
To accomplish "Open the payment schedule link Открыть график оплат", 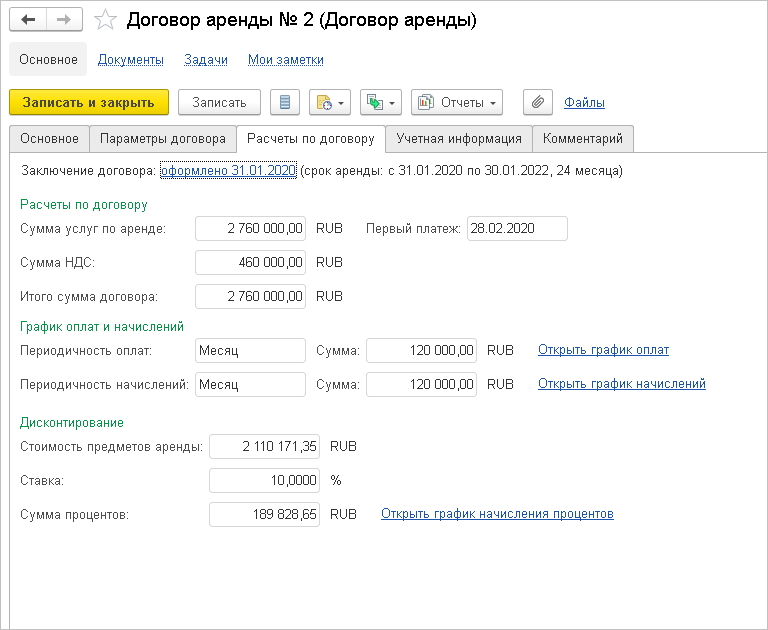I will [603, 350].
